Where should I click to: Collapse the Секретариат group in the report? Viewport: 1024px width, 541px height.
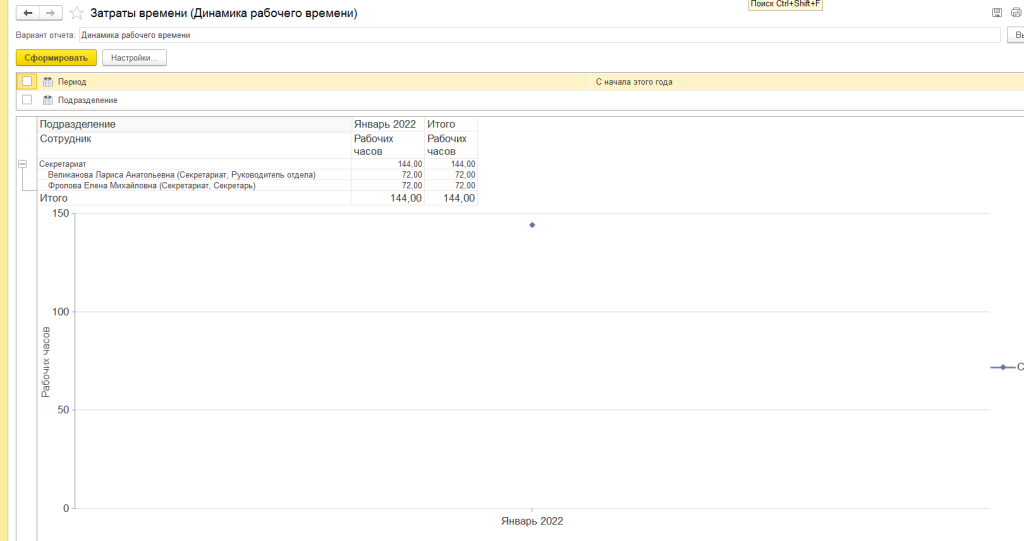click(x=22, y=164)
